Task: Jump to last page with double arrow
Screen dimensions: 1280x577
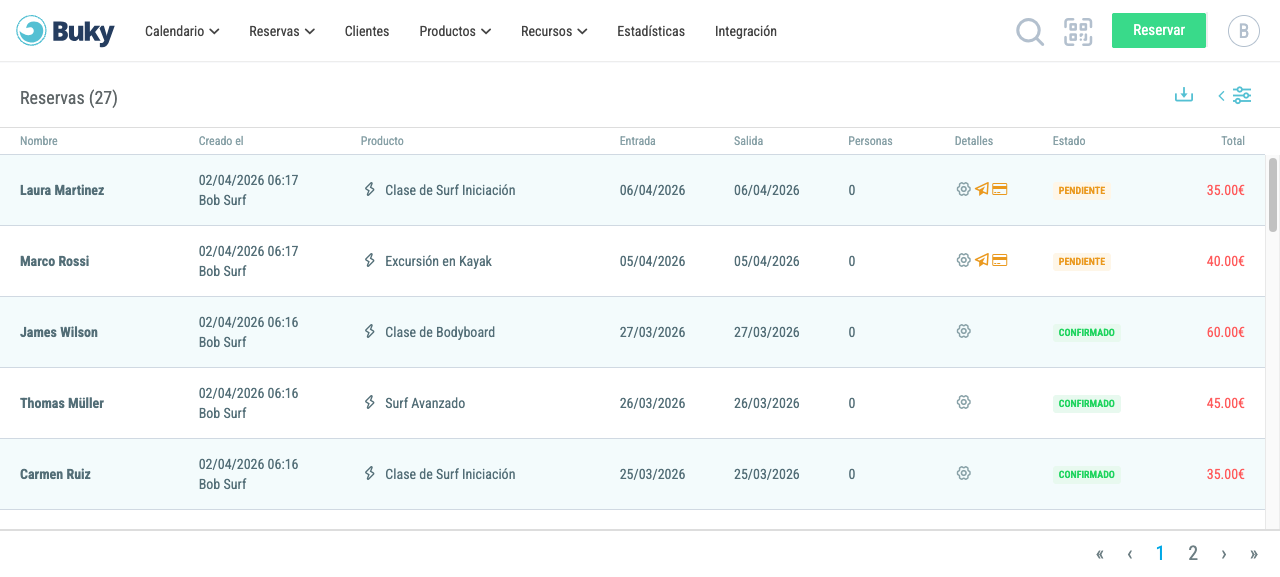Action: (1254, 554)
